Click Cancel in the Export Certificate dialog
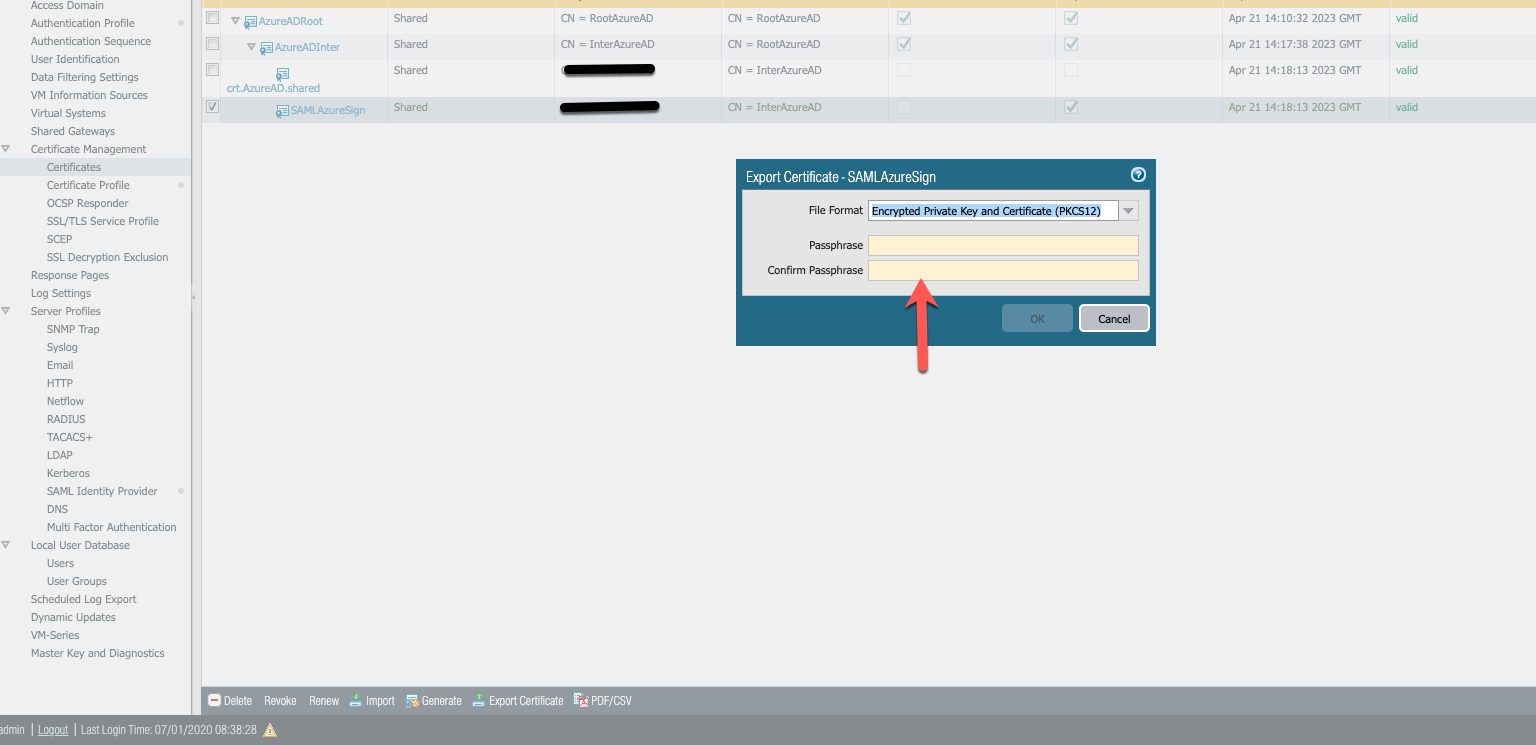The image size is (1536, 745). (1114, 318)
